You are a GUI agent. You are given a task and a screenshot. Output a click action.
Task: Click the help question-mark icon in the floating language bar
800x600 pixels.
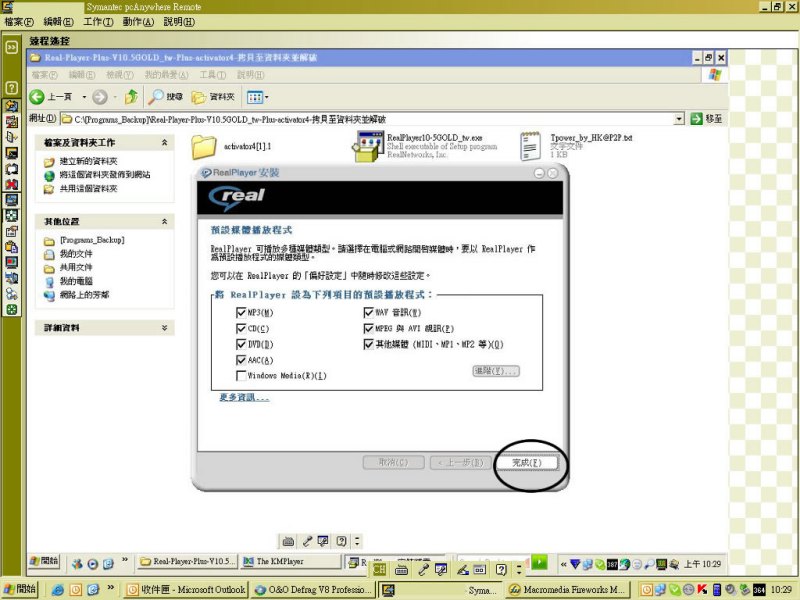pos(342,541)
